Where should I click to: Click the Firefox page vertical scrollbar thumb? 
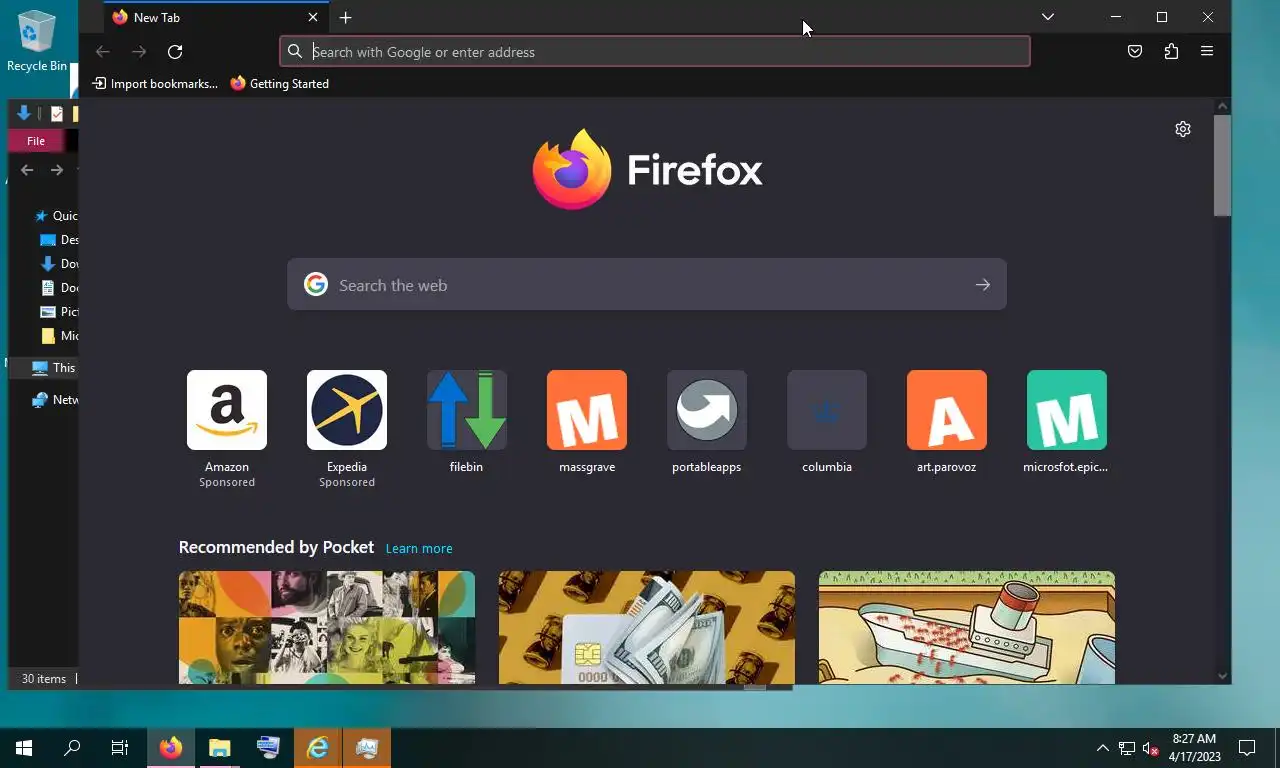pyautogui.click(x=1222, y=165)
